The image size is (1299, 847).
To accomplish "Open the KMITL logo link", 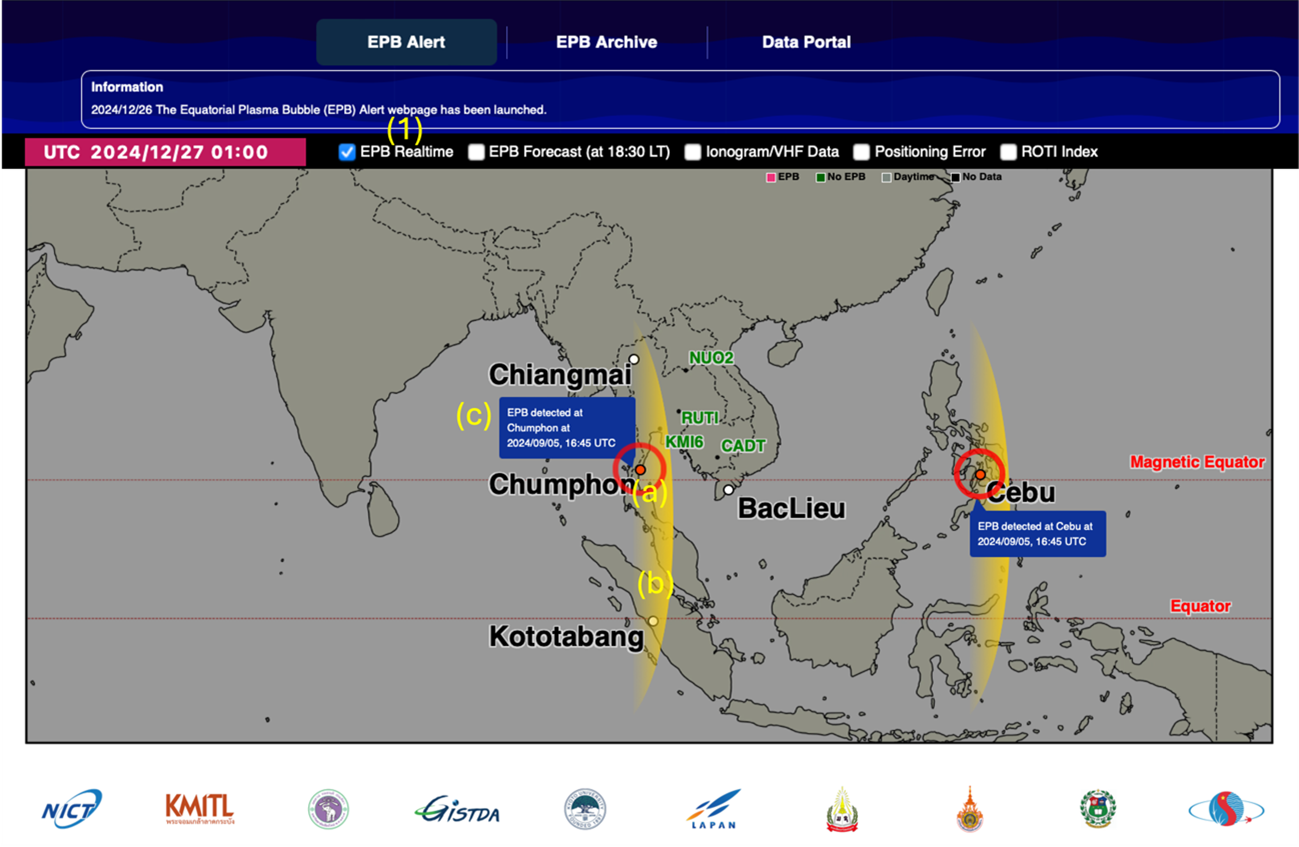I will point(200,808).
